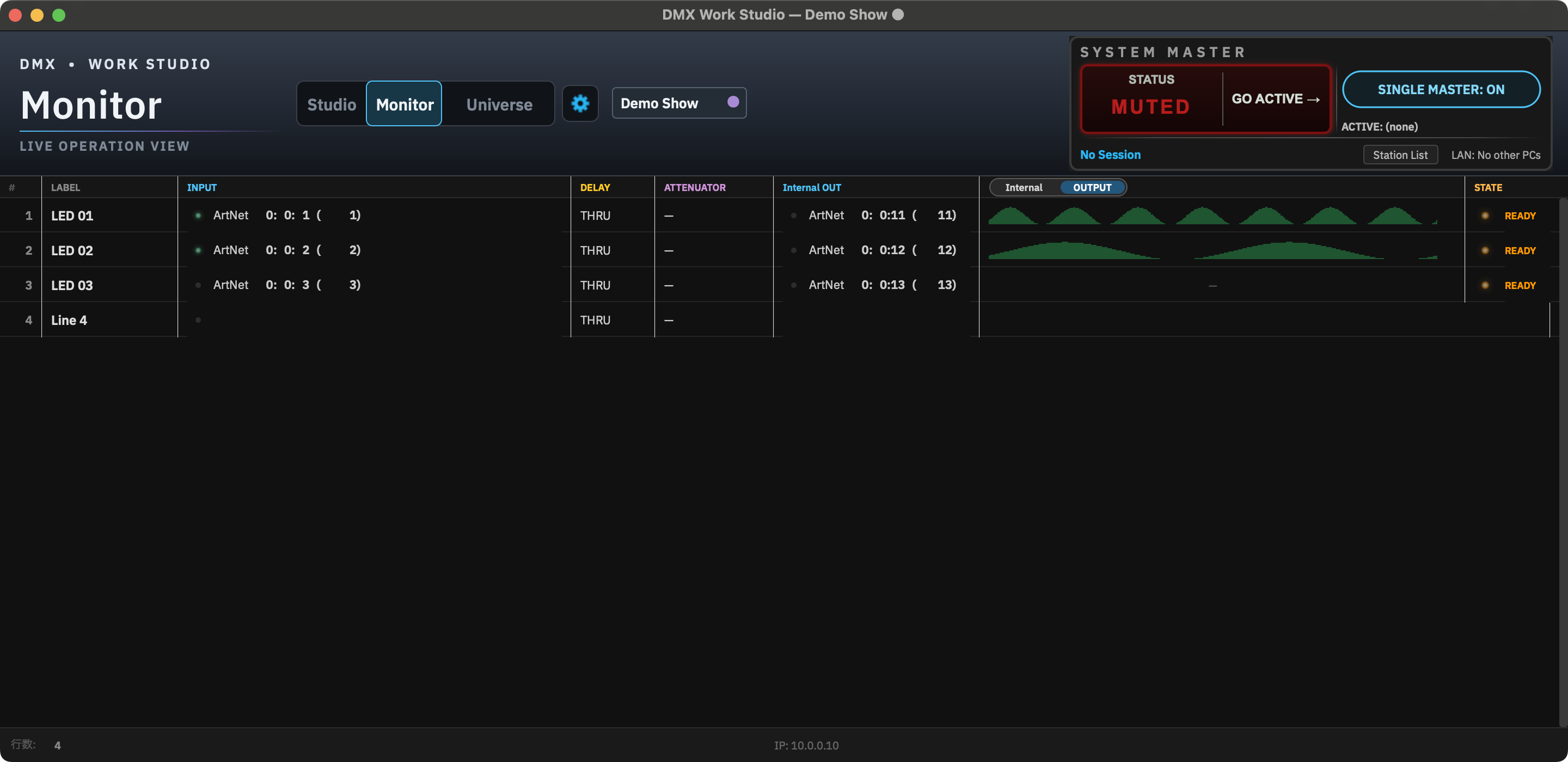The width and height of the screenshot is (1568, 762).
Task: Click the IP: 10.0.0.10 status text
Action: coord(806,745)
